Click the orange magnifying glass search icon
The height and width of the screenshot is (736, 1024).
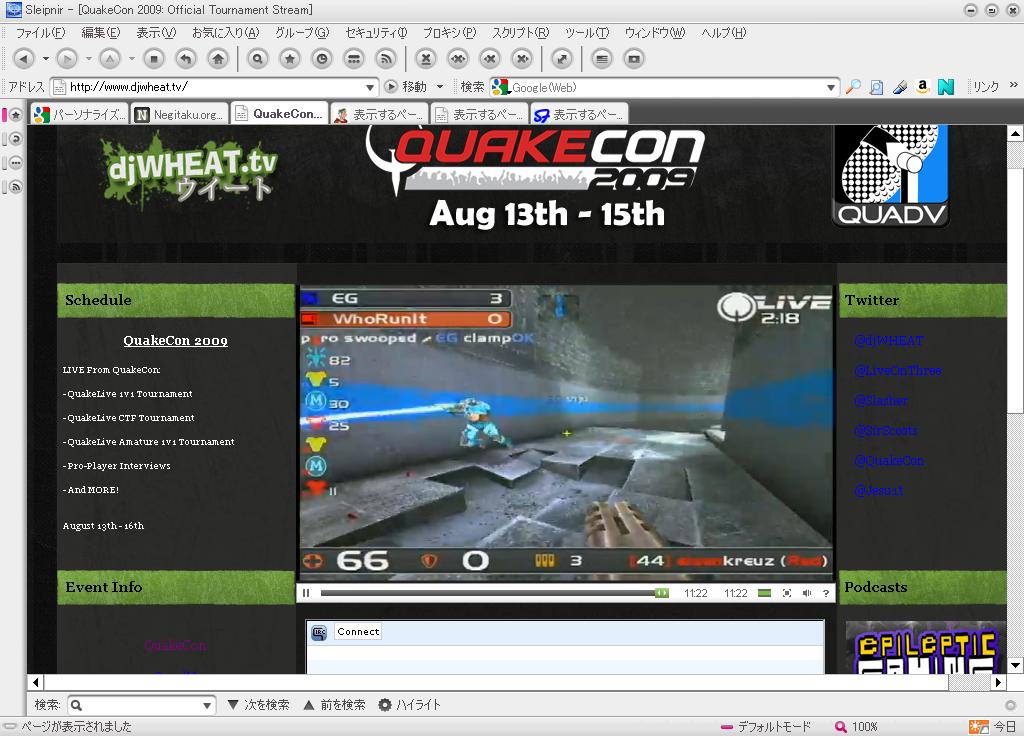point(853,87)
